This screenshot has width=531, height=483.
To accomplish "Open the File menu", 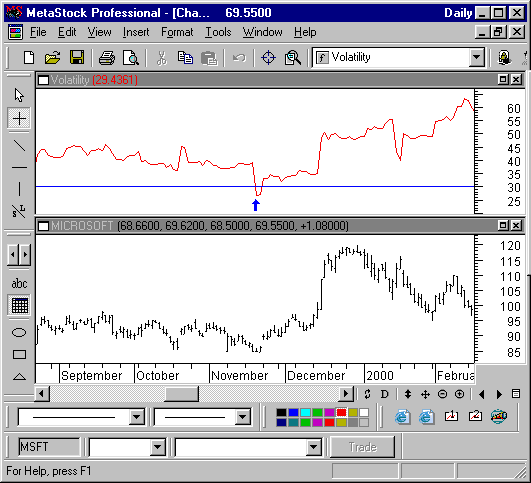I will point(38,32).
